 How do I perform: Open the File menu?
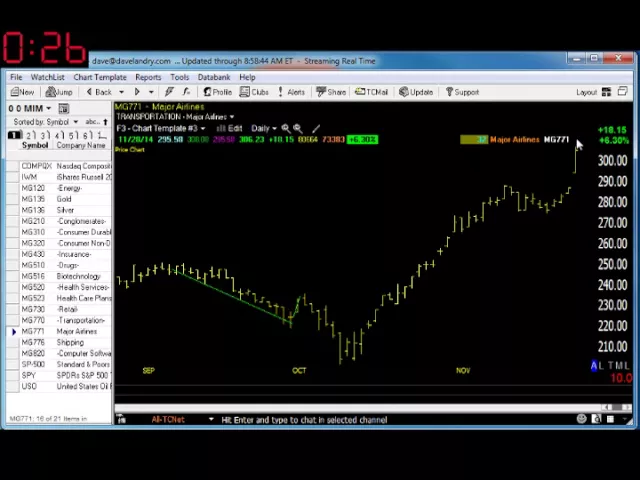pos(16,77)
